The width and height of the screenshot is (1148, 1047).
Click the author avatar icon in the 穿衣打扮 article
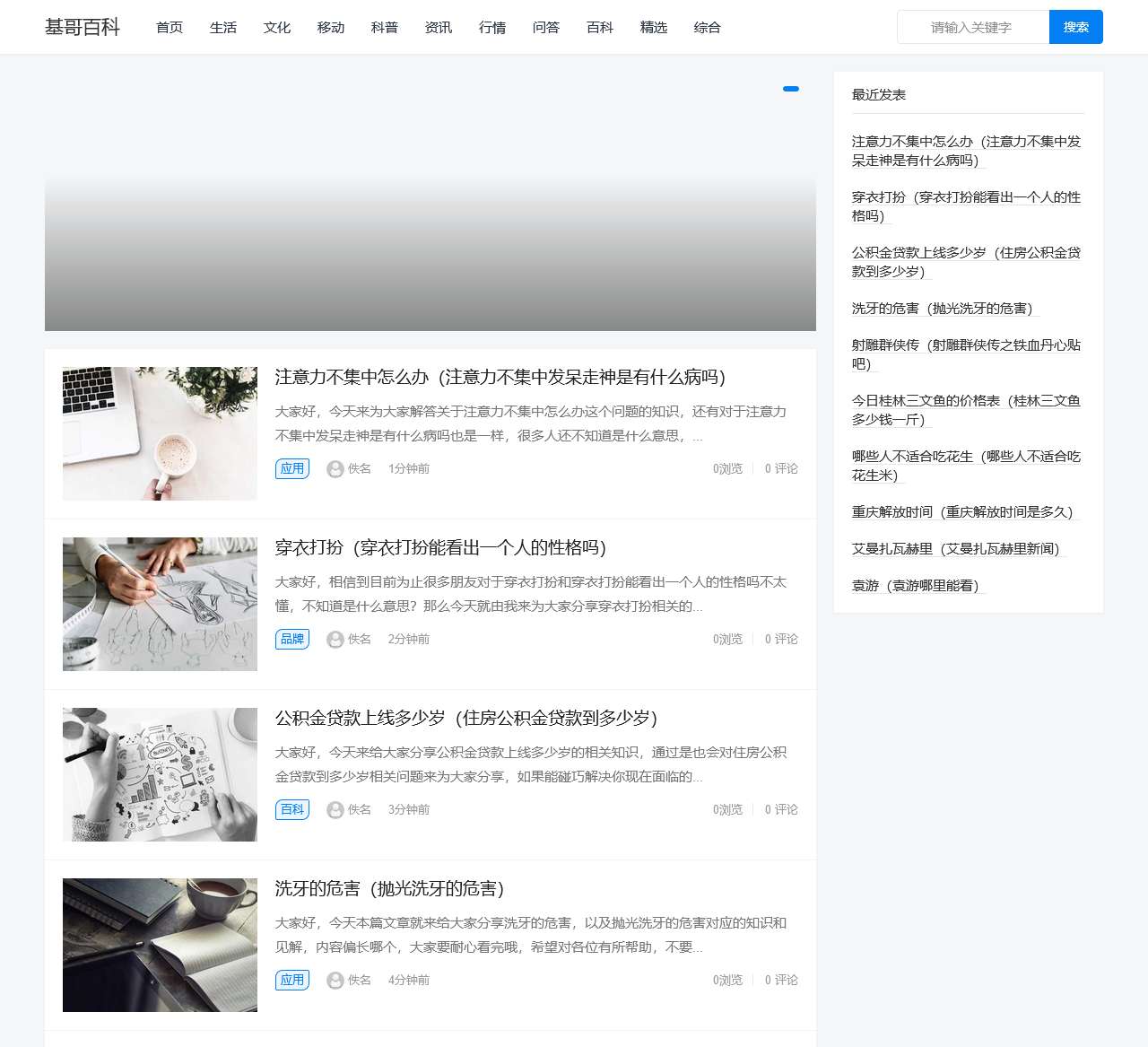pos(335,640)
